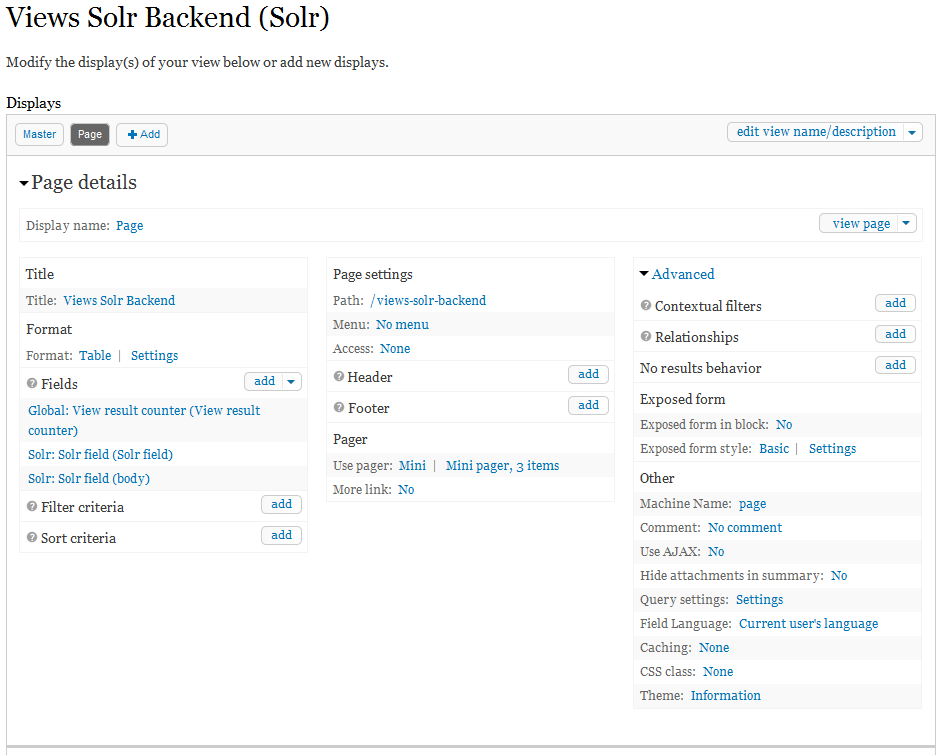Select the Page display tab
This screenshot has width=942, height=755.
89,134
